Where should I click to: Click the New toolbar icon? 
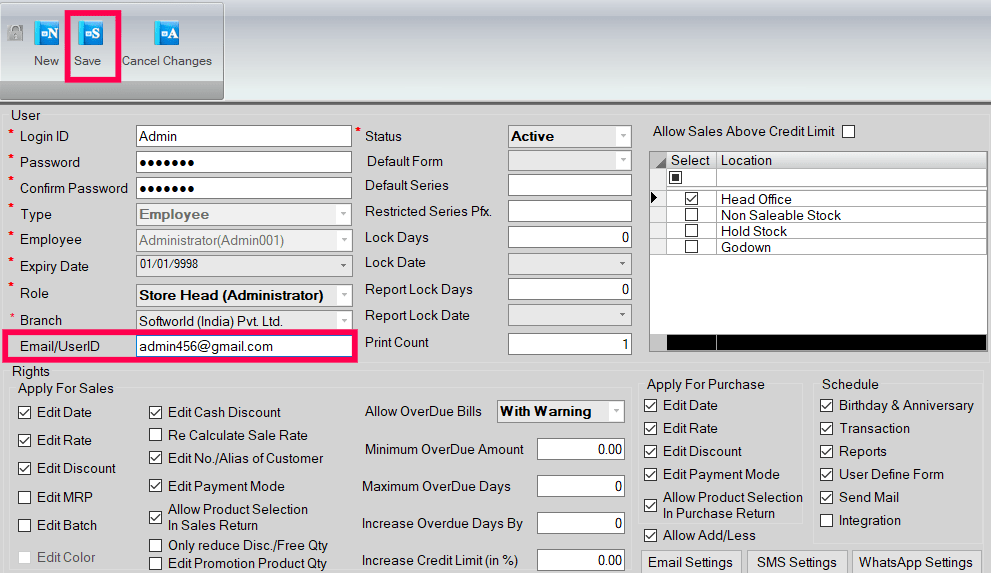tap(47, 33)
